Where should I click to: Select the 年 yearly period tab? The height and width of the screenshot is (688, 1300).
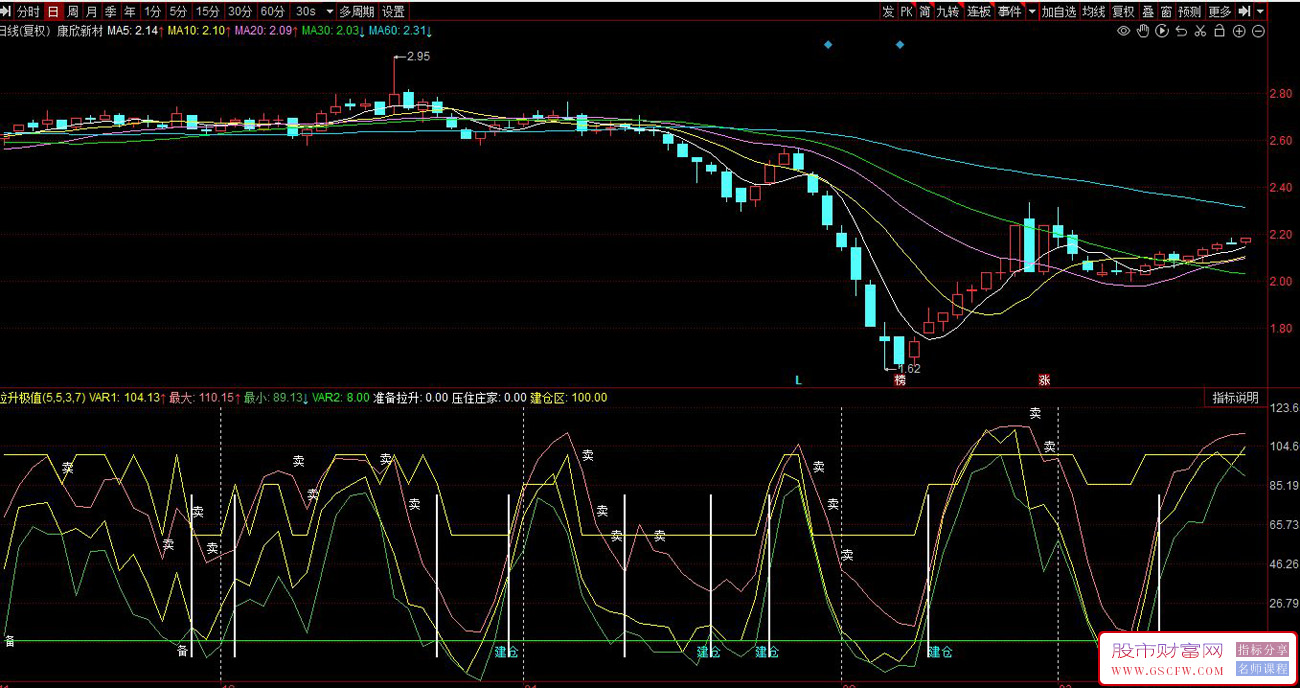pos(129,12)
